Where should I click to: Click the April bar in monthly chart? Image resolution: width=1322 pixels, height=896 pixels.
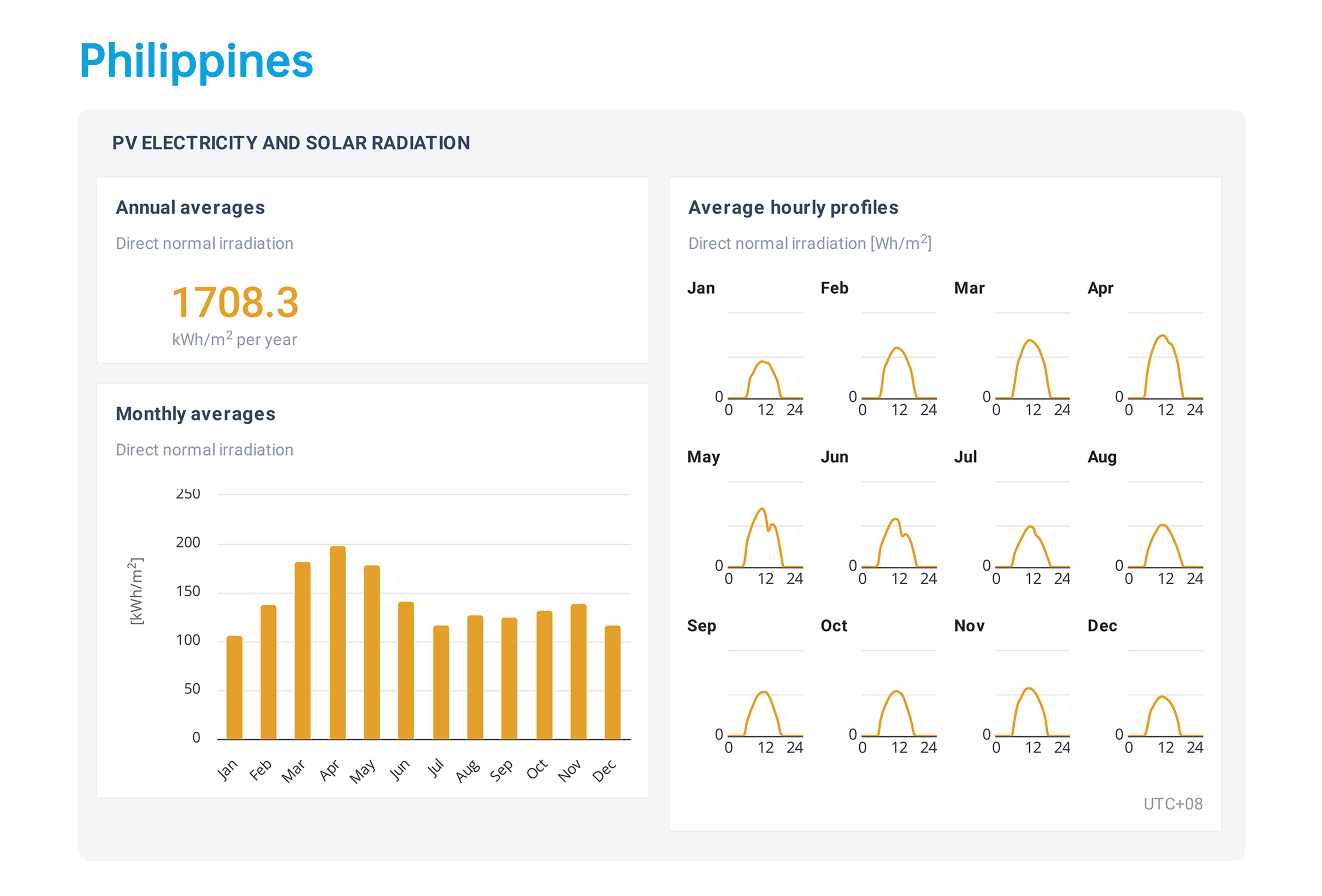337,643
